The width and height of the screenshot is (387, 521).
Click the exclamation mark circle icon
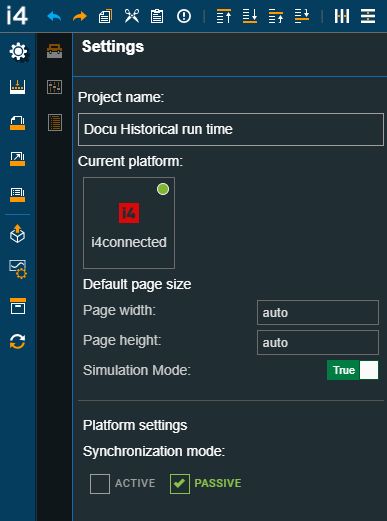[184, 16]
